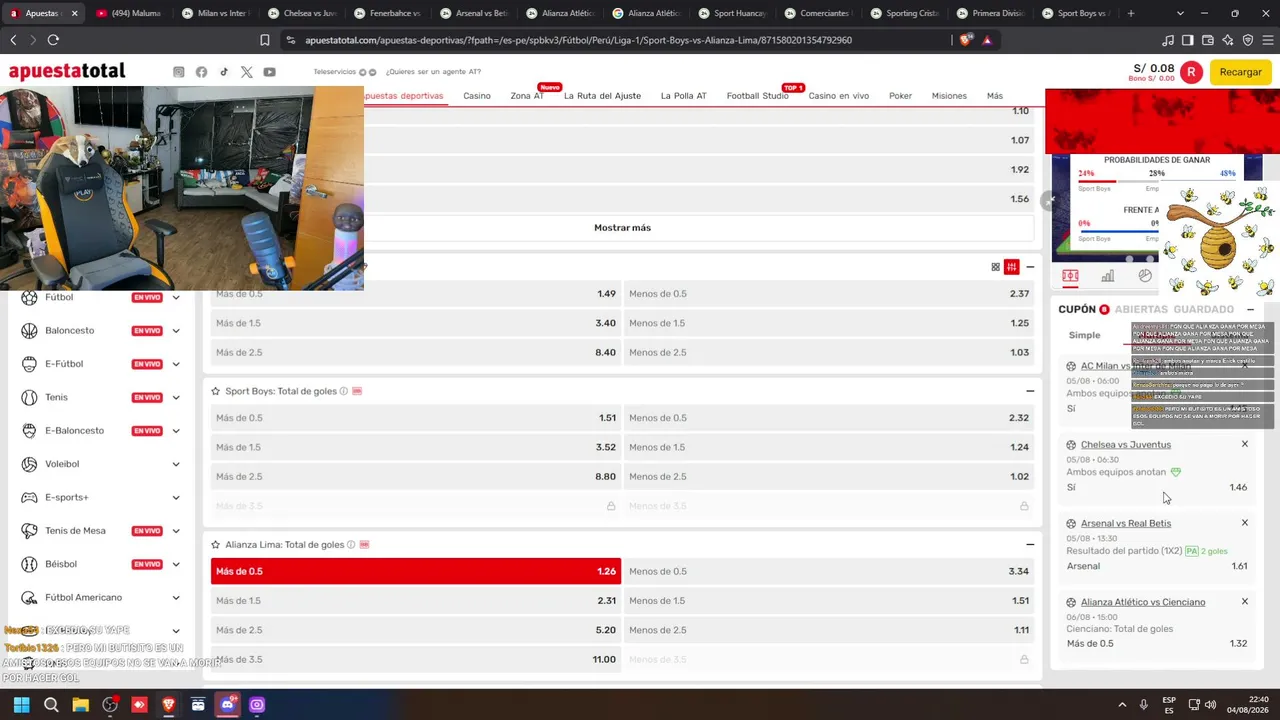Open Windows taskbar Search

51,705
